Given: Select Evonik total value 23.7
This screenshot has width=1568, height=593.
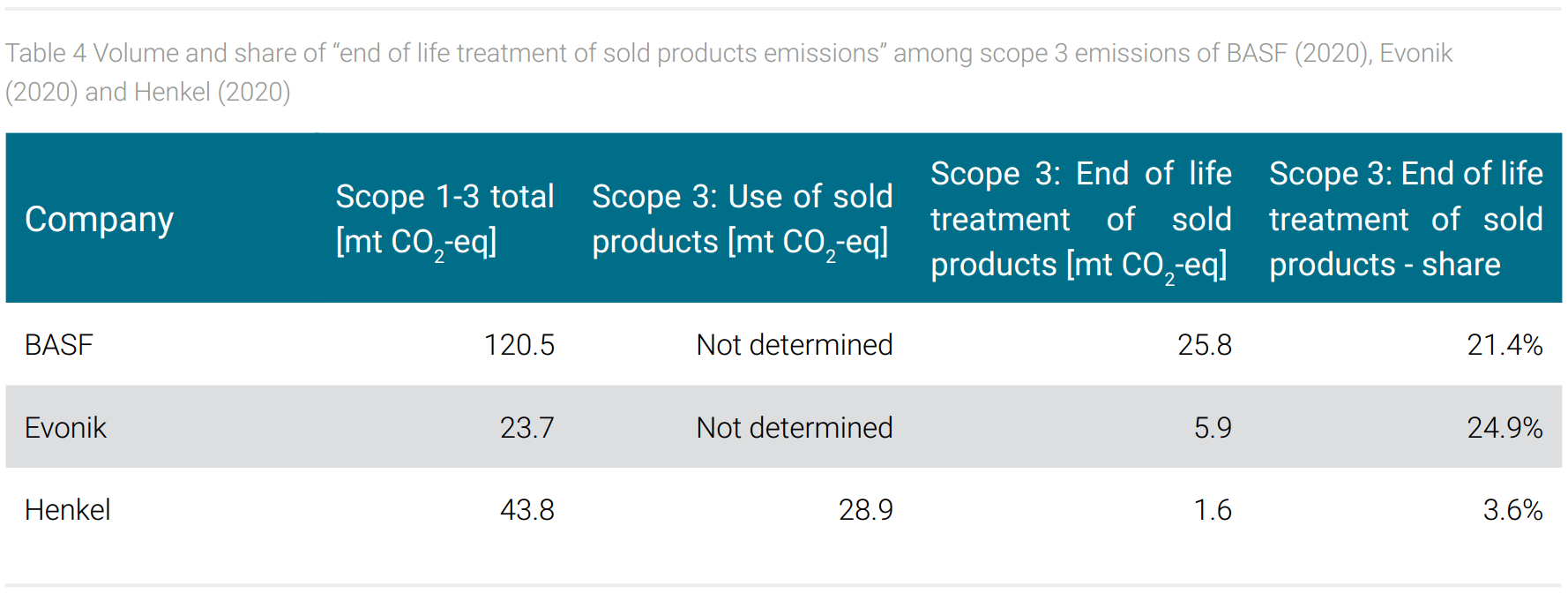Looking at the screenshot, I should [x=526, y=428].
